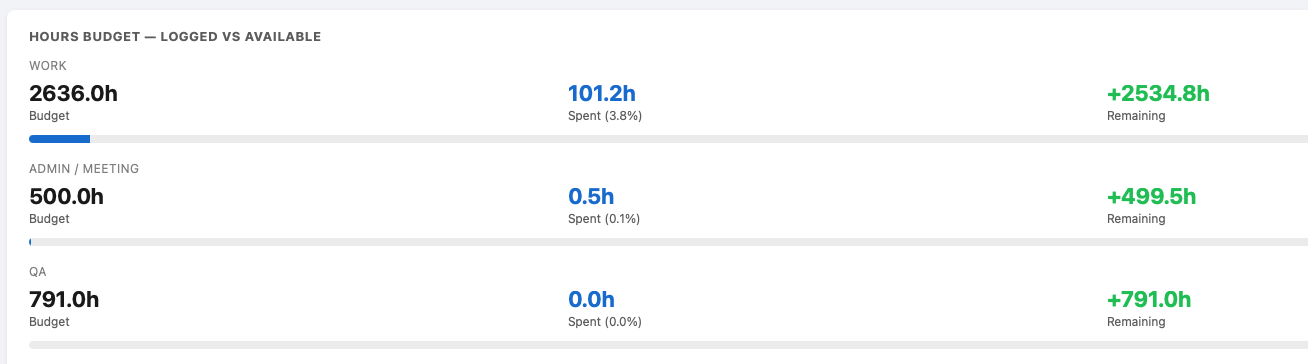Click the QA budget value 791.0h

tap(64, 300)
